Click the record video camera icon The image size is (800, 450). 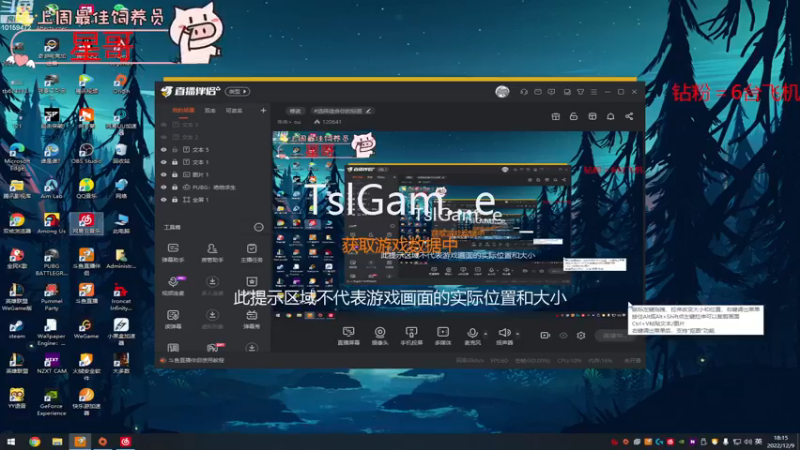(545, 335)
